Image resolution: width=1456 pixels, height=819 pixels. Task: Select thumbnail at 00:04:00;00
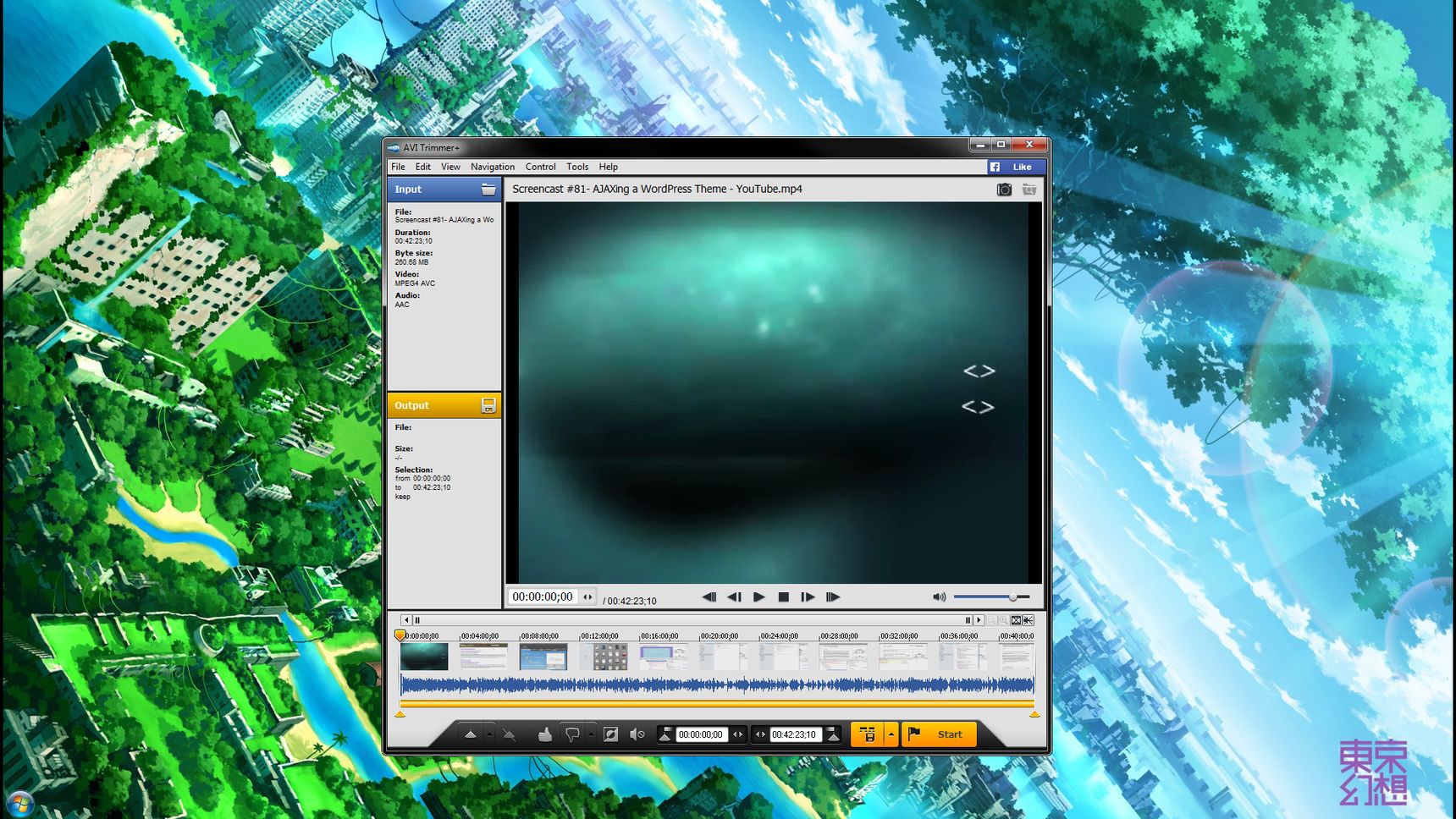483,657
